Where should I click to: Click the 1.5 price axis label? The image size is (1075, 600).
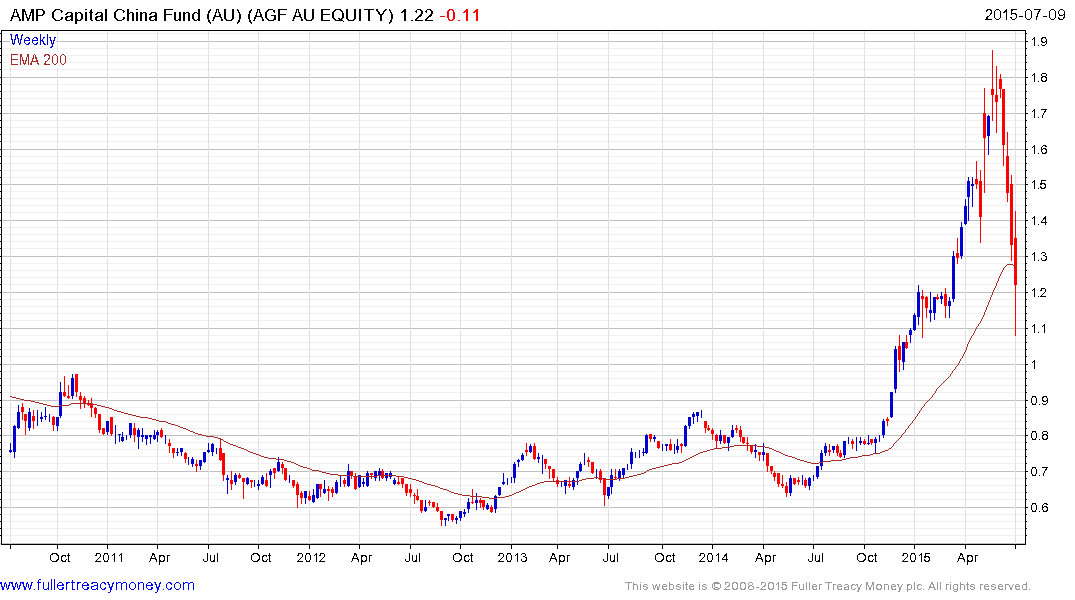coord(1039,185)
